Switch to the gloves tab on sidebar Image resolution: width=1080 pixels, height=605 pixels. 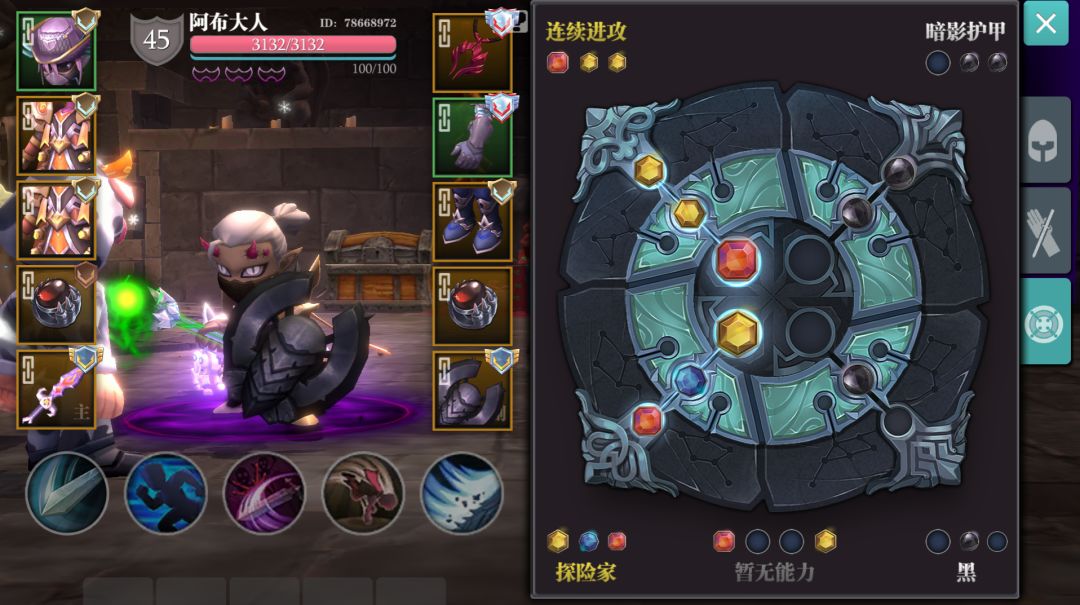click(1044, 230)
